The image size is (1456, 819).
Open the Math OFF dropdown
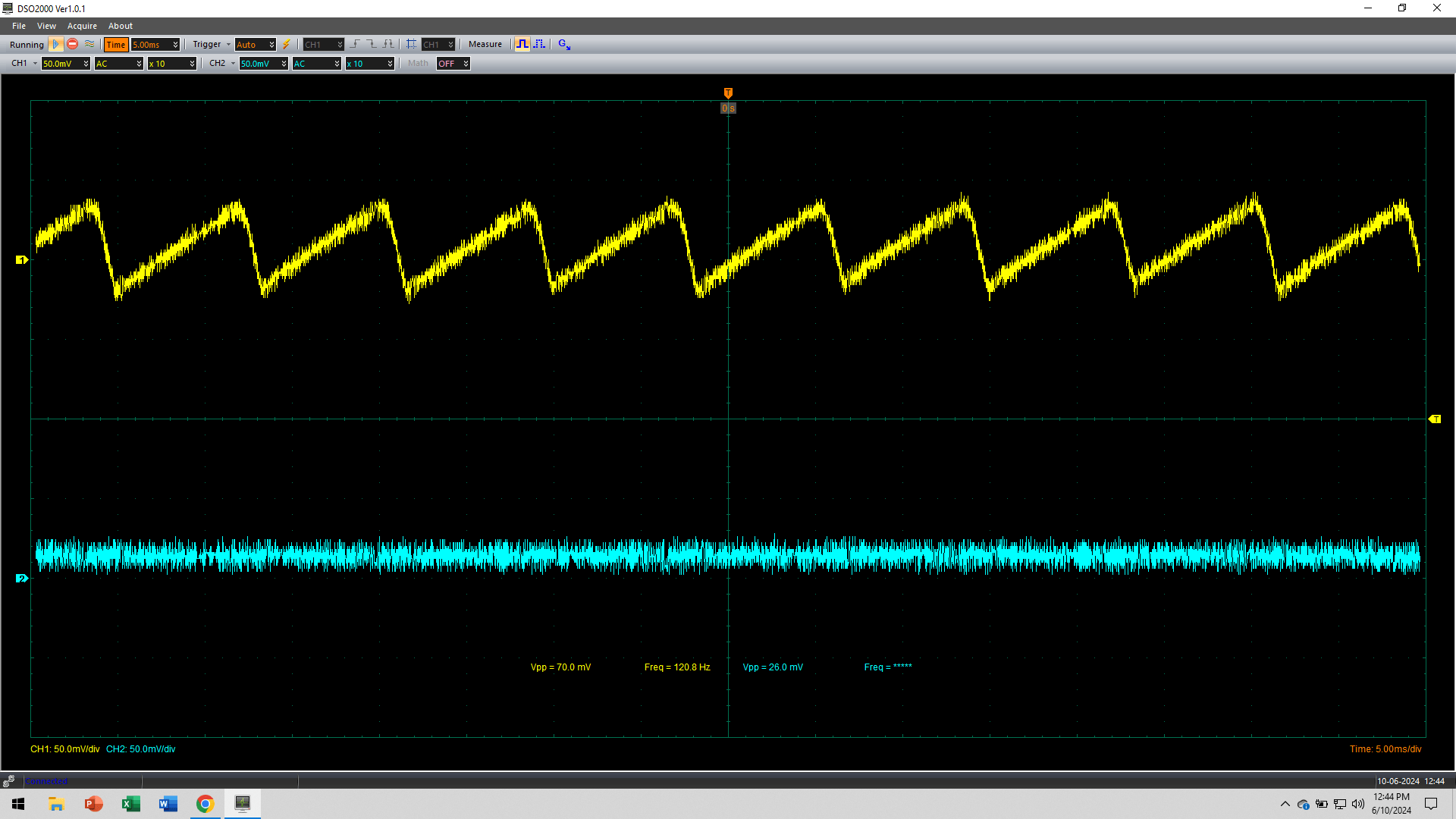(453, 64)
